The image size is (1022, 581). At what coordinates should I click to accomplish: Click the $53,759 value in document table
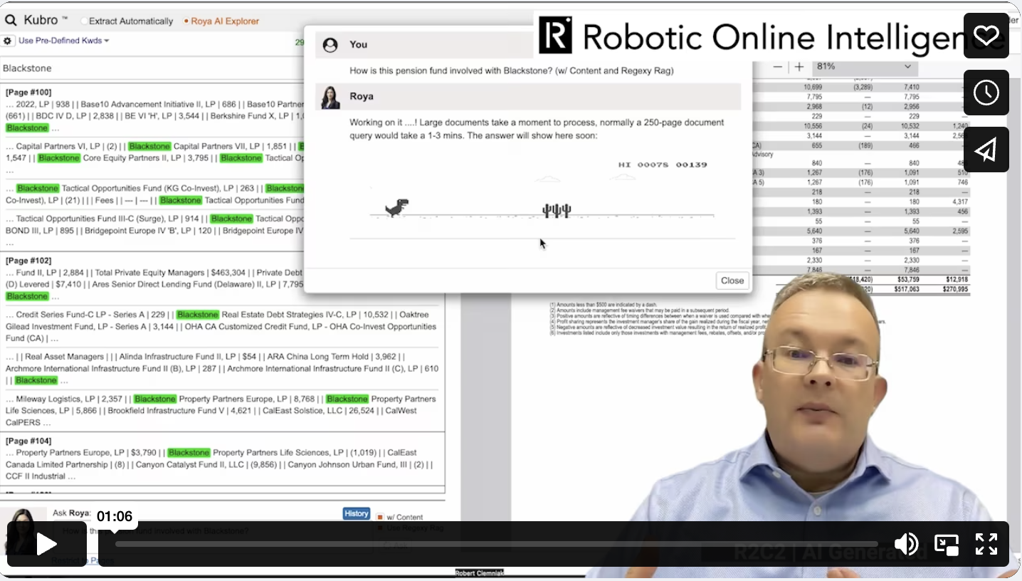tap(908, 279)
